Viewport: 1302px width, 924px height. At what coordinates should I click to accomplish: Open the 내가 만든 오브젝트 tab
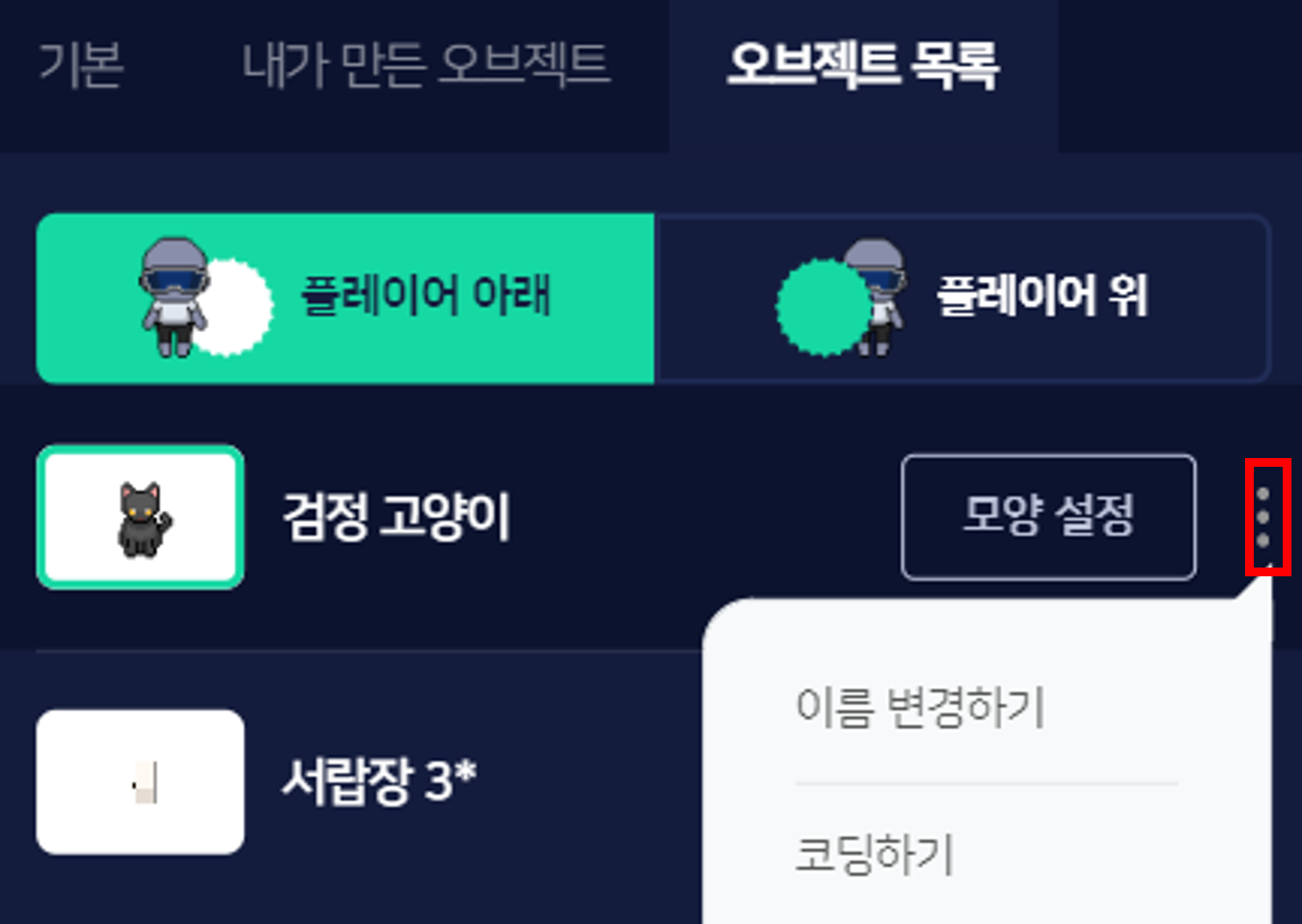[x=426, y=65]
